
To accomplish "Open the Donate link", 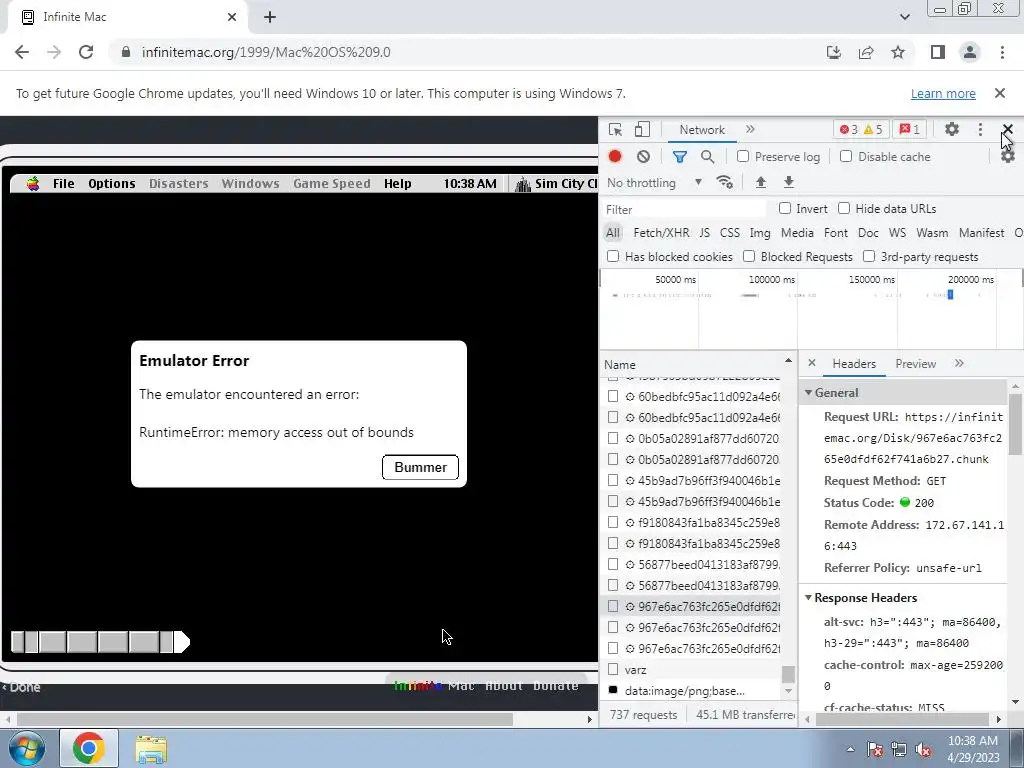I will tap(556, 685).
